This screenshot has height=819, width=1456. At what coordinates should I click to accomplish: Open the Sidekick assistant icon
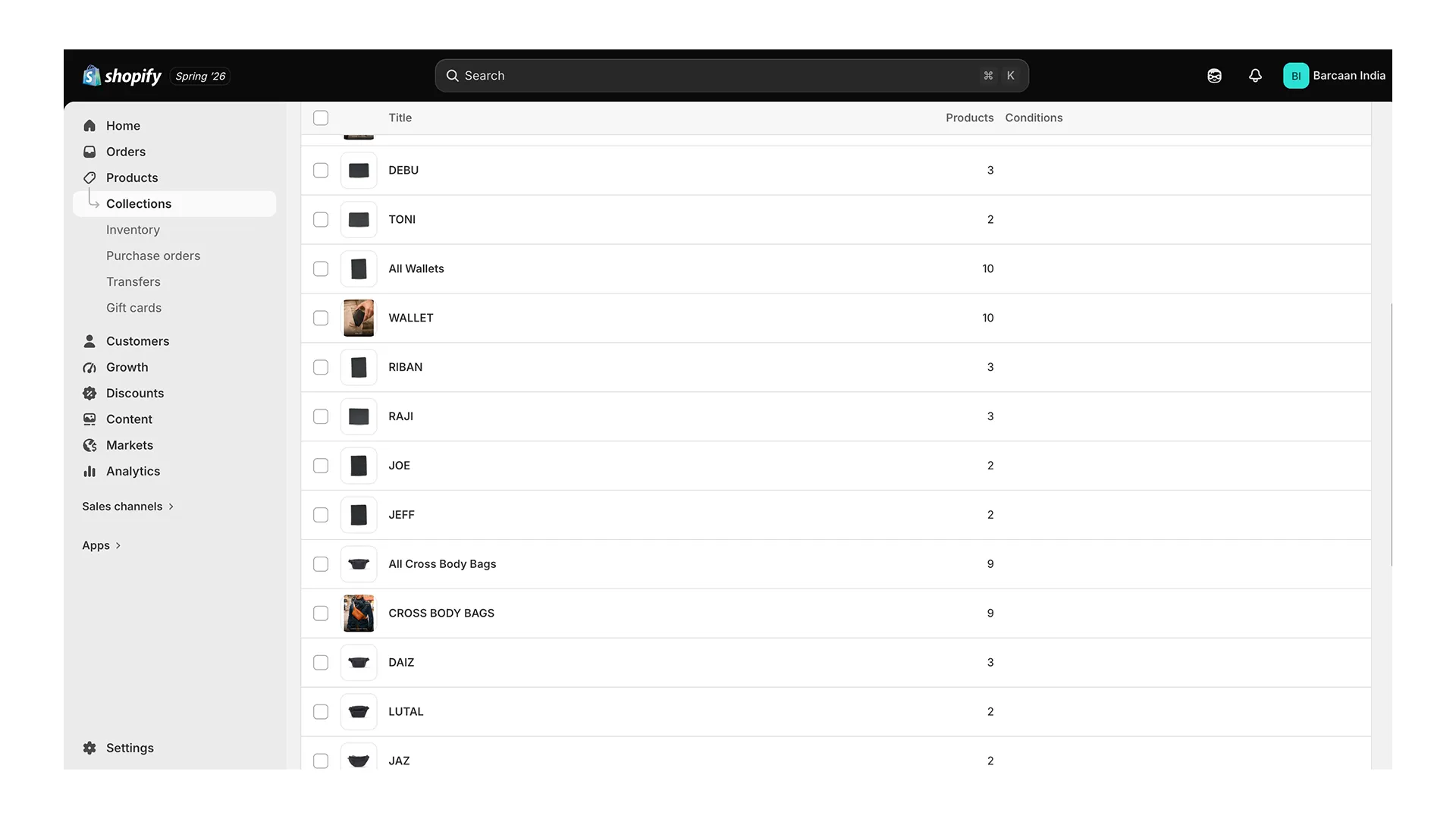click(x=1214, y=76)
